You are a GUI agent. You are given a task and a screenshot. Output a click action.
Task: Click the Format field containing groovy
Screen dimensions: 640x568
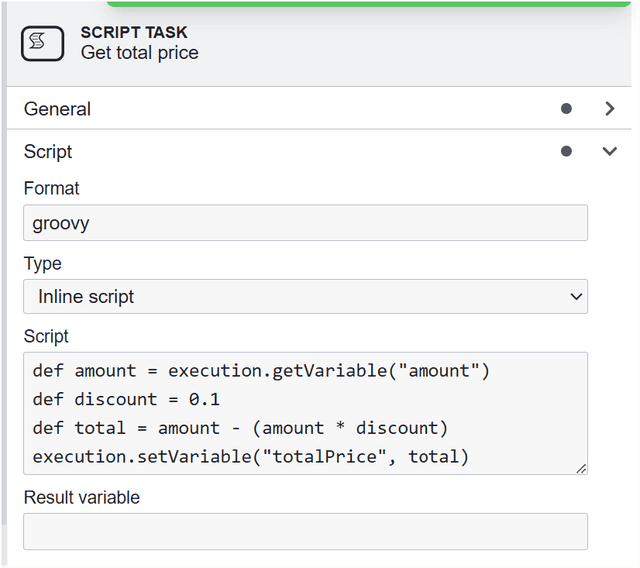[305, 223]
